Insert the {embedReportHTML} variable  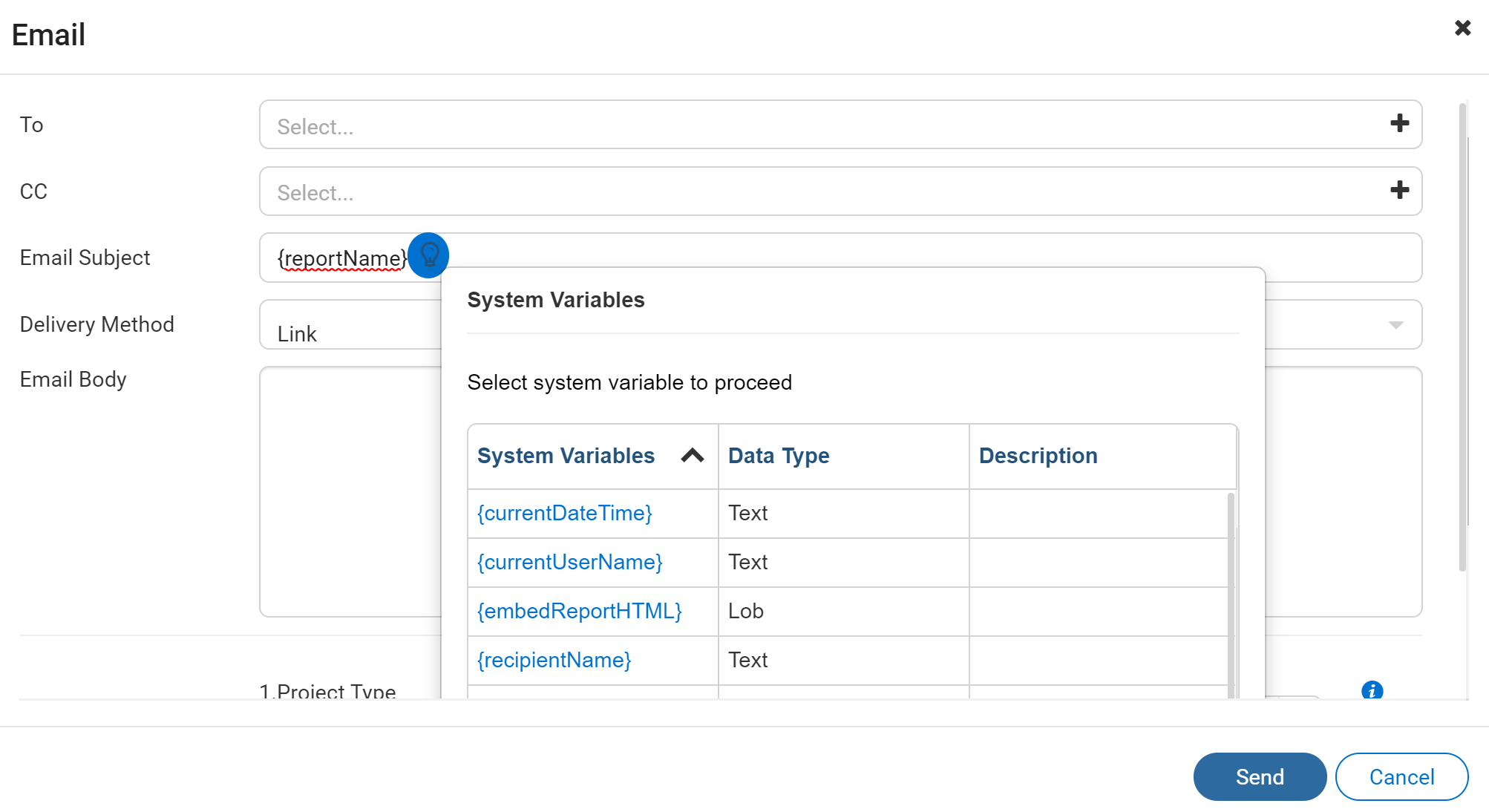tap(579, 612)
